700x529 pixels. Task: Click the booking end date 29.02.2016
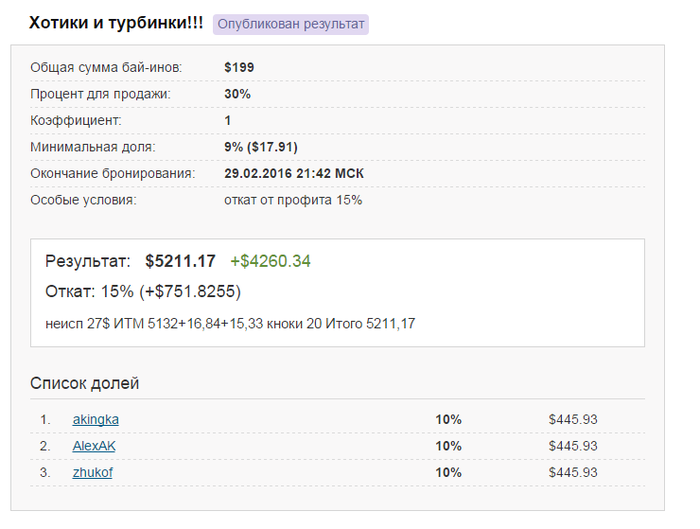coord(294,173)
